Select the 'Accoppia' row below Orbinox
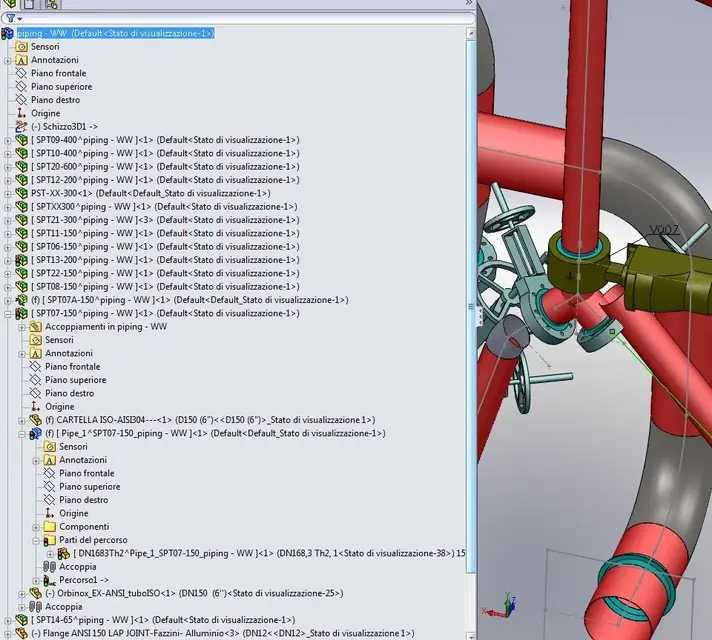Screen dimensions: 712x640 64,607
